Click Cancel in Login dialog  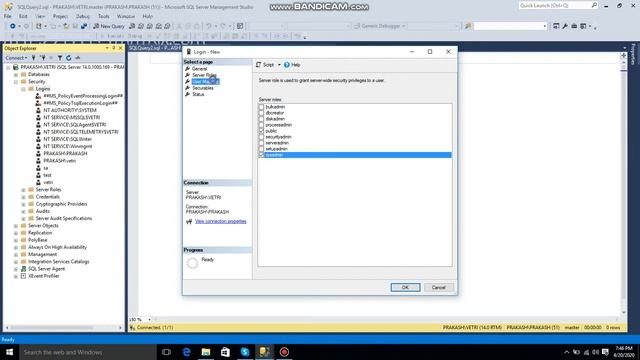439,287
